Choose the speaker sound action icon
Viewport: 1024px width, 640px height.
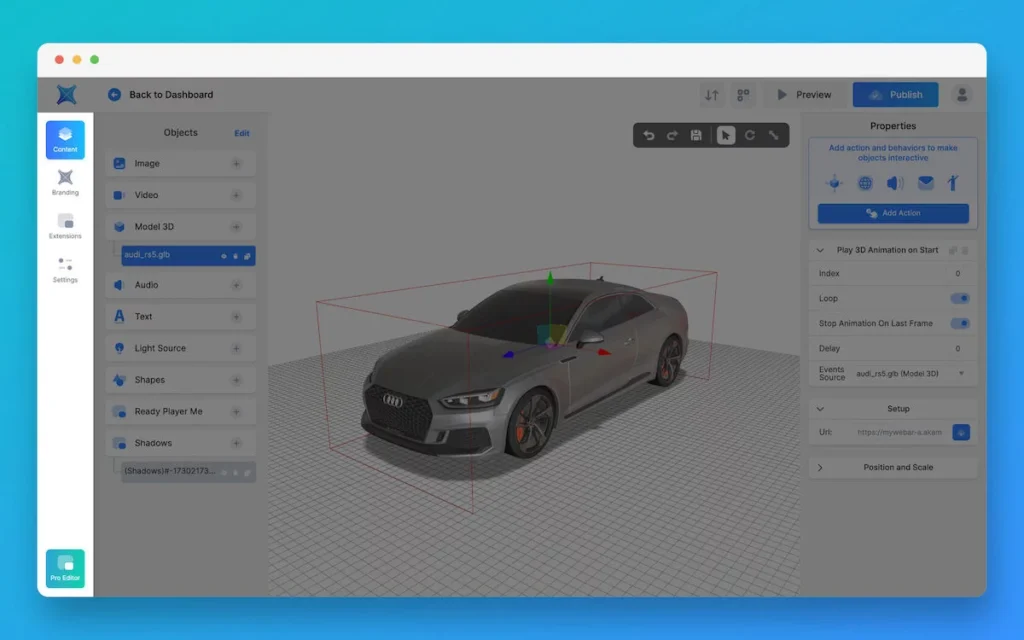tap(895, 183)
